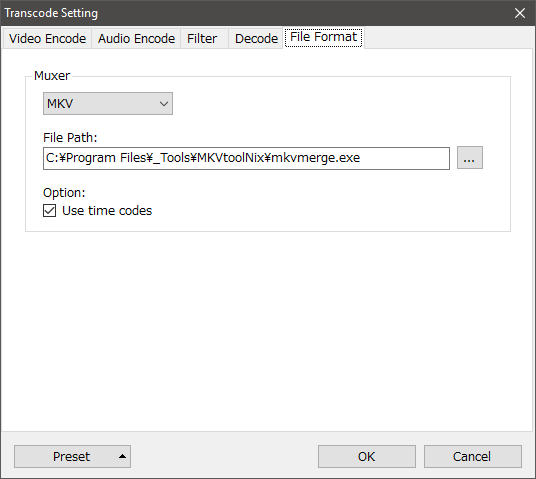Viewport: 536px width, 479px height.
Task: Dismiss the dialog with Cancel
Action: coord(472,456)
